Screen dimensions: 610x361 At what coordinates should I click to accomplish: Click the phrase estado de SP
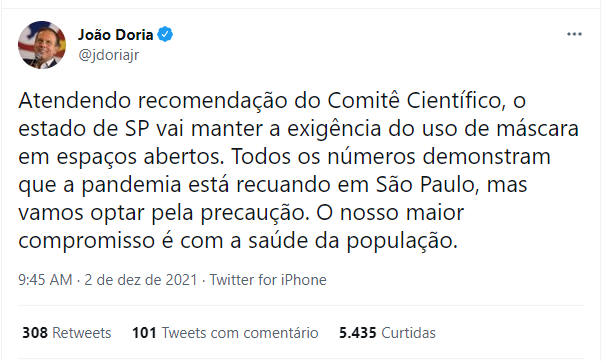[x=84, y=128]
